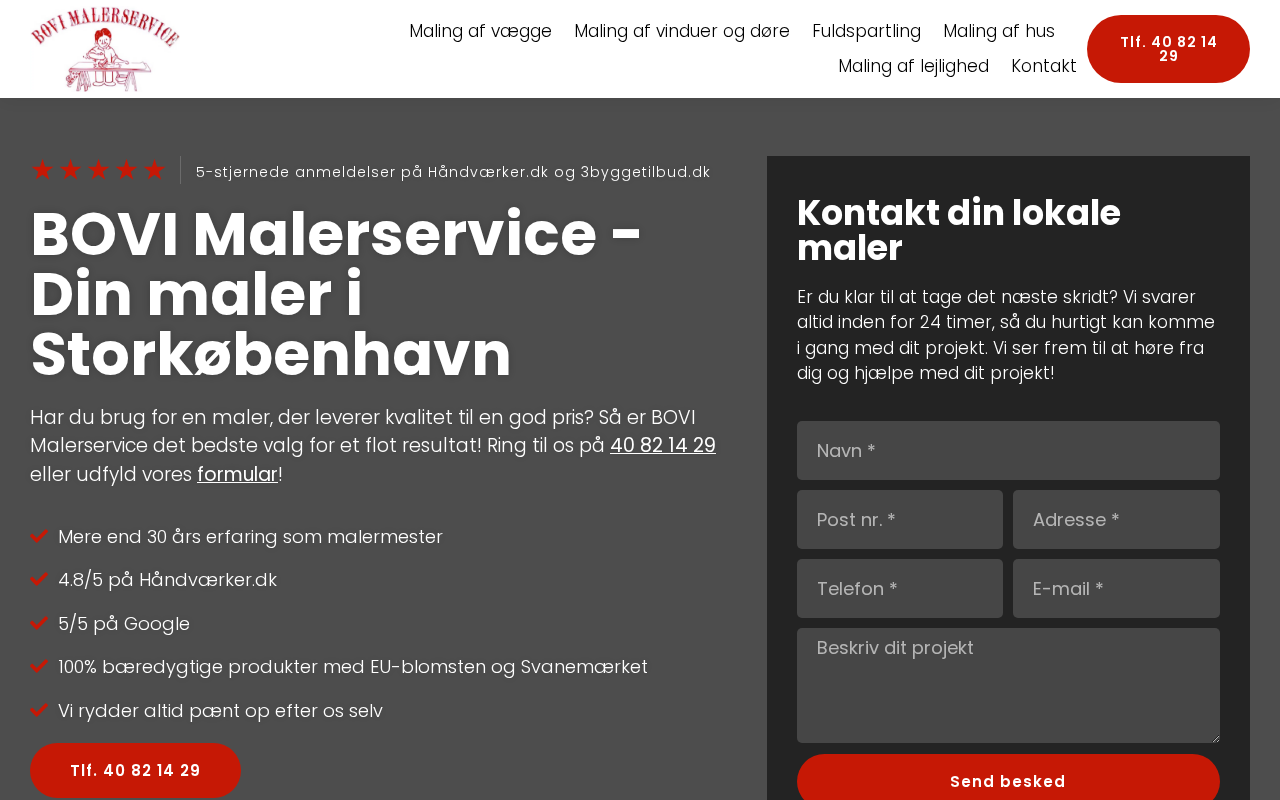
Task: Focus the Telefon input field
Action: pos(900,588)
